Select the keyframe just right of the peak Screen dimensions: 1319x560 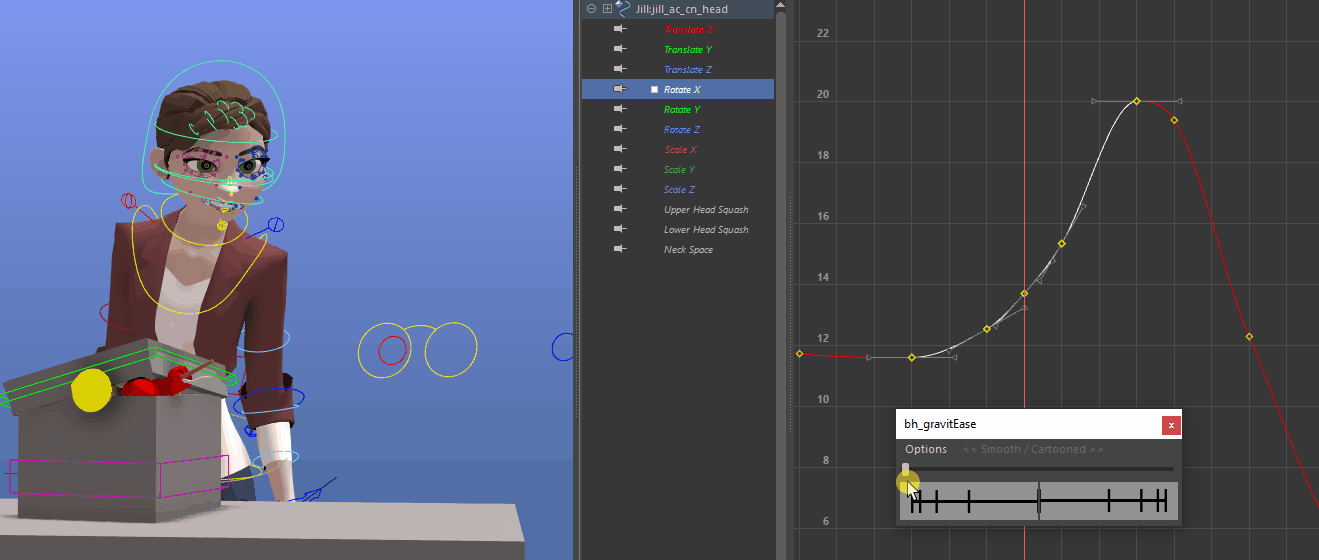[1174, 120]
